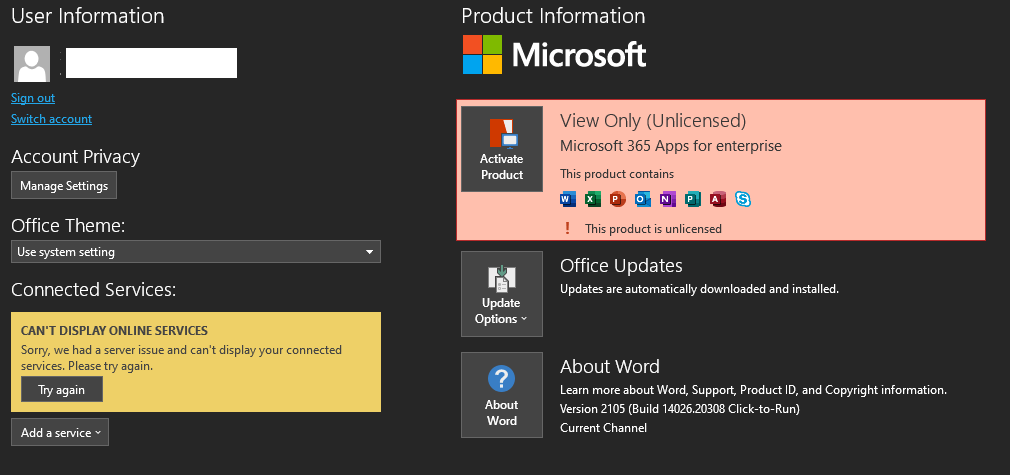Click the 'This product contains' label

617,174
